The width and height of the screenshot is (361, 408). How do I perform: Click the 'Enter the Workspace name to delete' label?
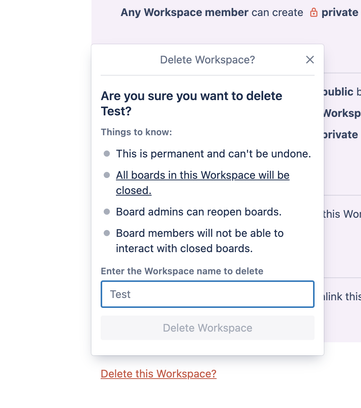[x=182, y=271]
